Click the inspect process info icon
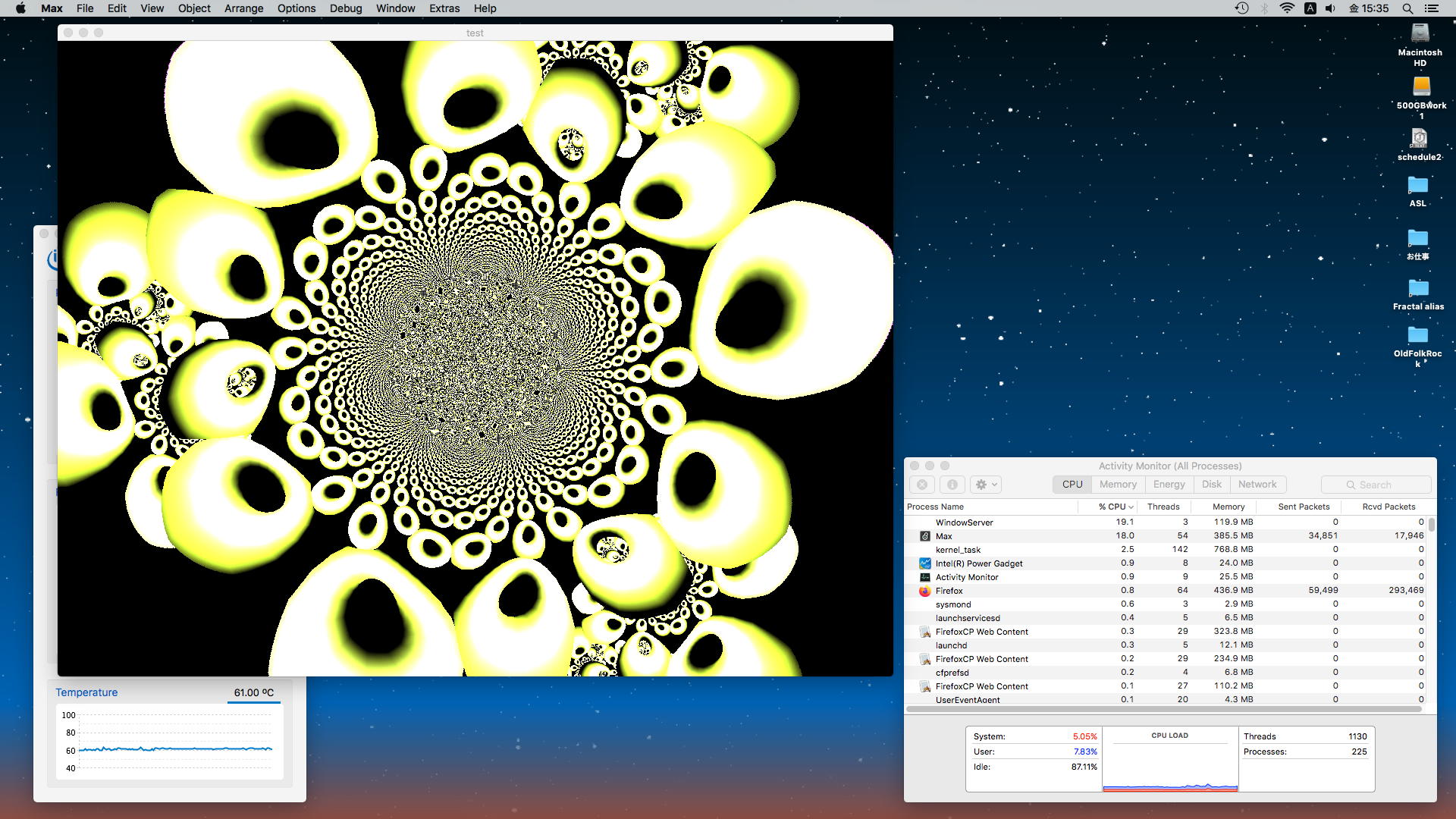The width and height of the screenshot is (1456, 819). (x=952, y=485)
